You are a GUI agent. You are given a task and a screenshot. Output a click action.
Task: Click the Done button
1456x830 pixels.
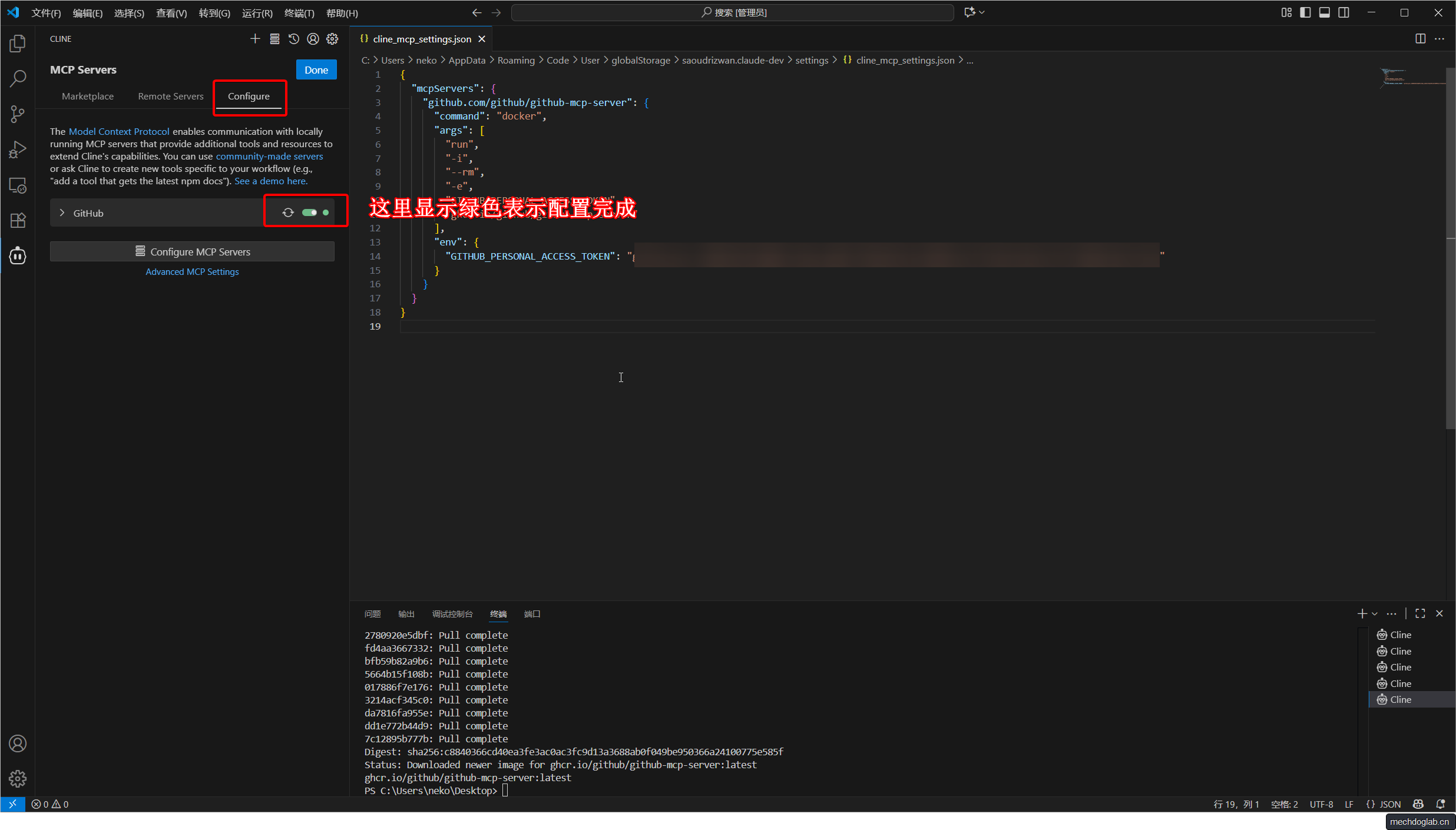coord(316,69)
